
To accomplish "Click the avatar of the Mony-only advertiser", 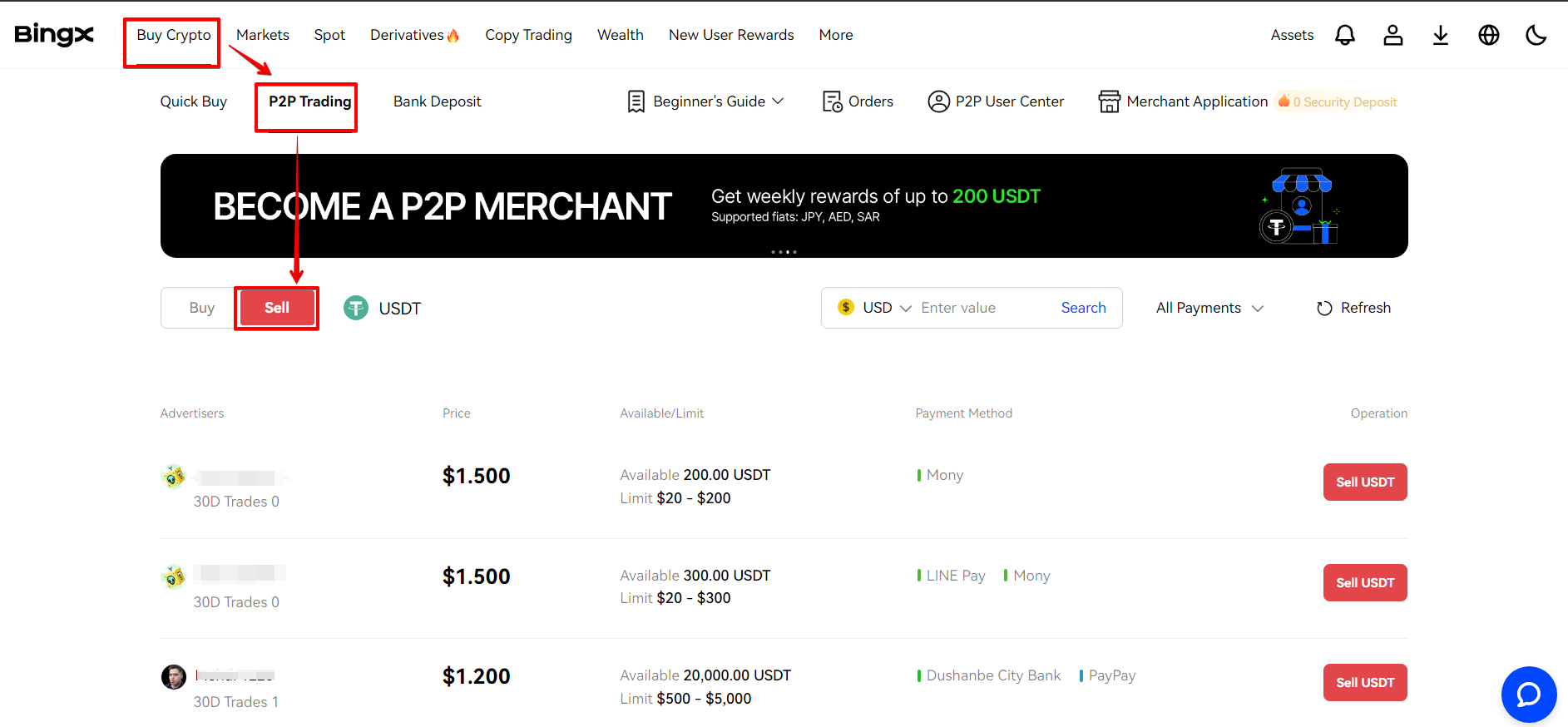I will 173,476.
